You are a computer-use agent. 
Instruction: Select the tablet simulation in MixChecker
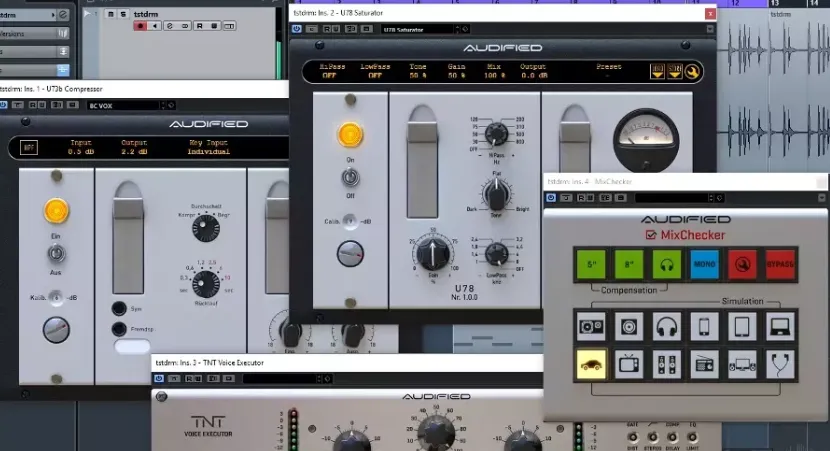click(x=742, y=327)
